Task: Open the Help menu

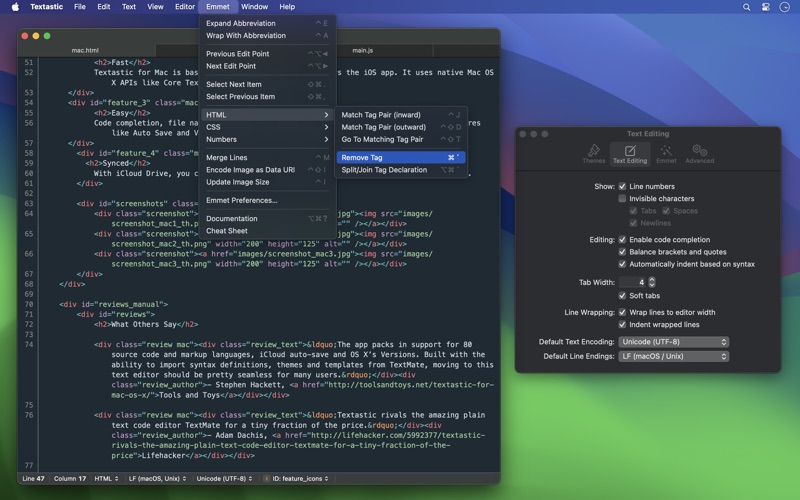Action: coord(287,7)
